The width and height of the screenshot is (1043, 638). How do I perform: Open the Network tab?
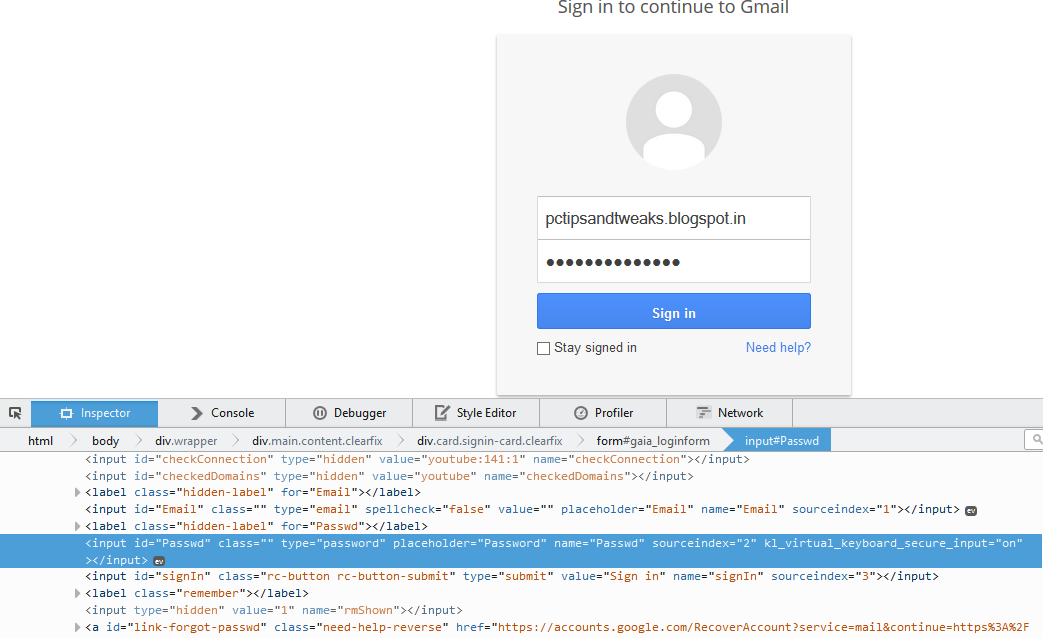[x=730, y=413]
